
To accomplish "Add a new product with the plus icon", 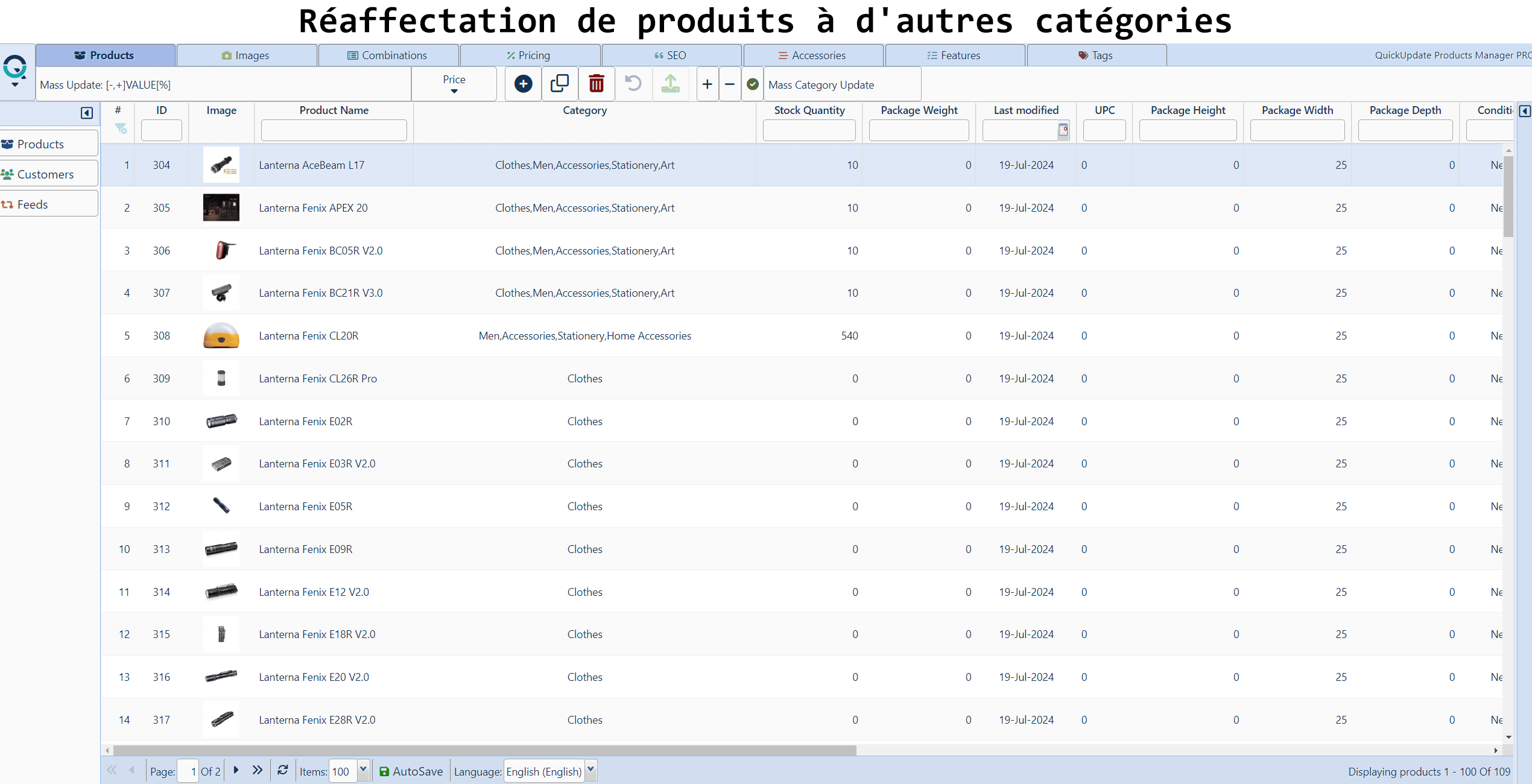I will coord(522,84).
